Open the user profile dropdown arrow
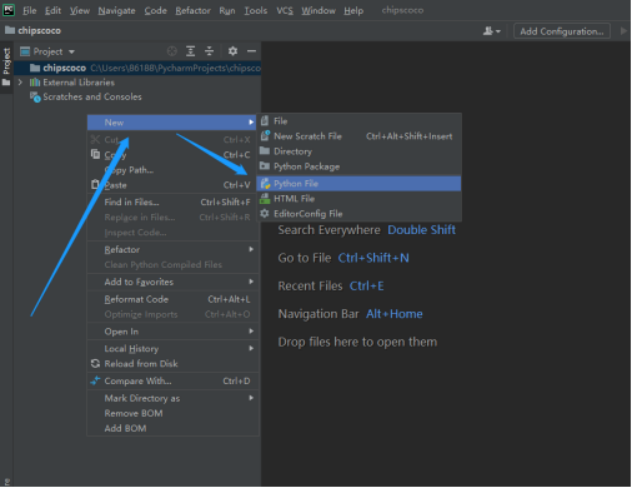The width and height of the screenshot is (633, 488). pyautogui.click(x=498, y=31)
